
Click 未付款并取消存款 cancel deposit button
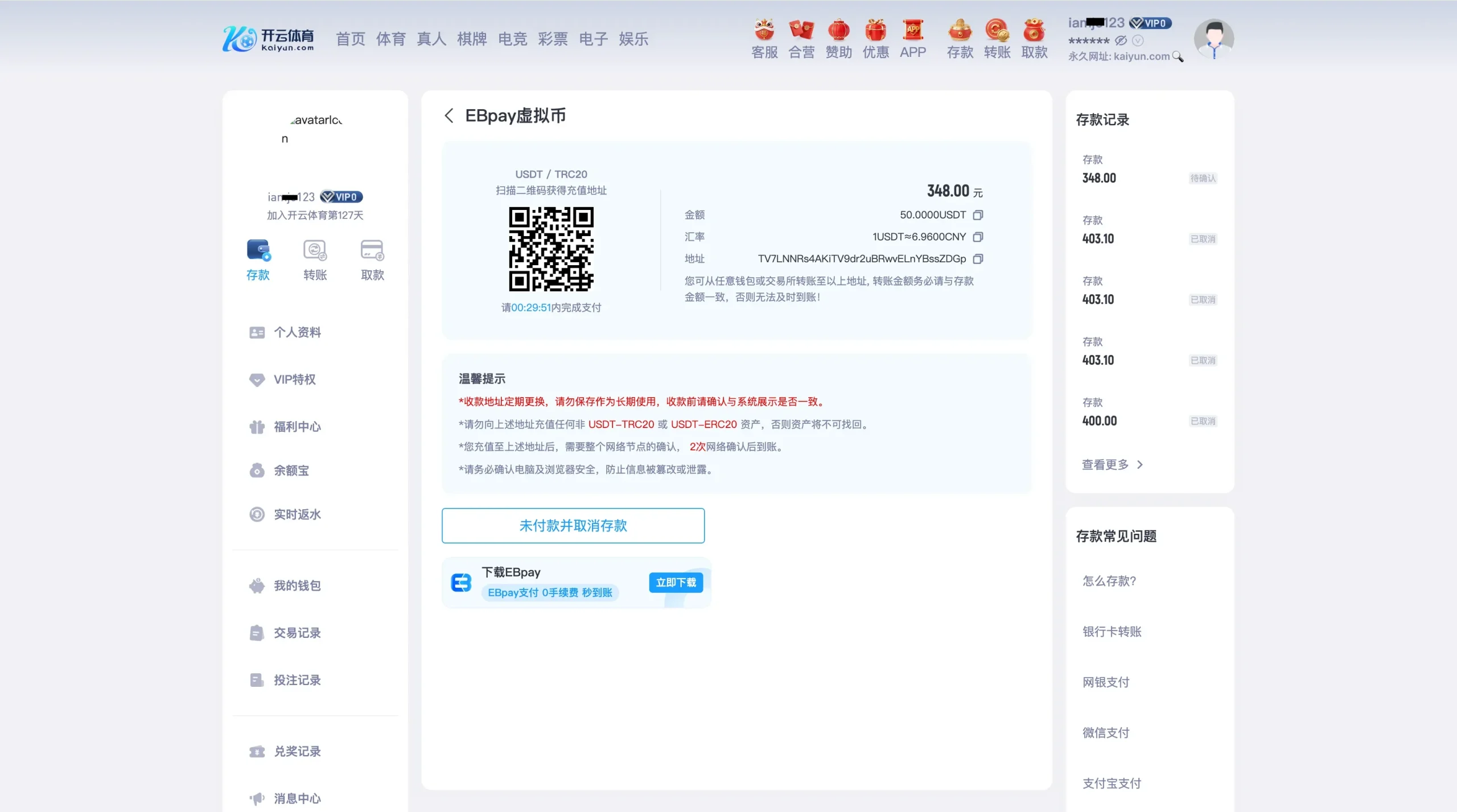pyautogui.click(x=573, y=525)
